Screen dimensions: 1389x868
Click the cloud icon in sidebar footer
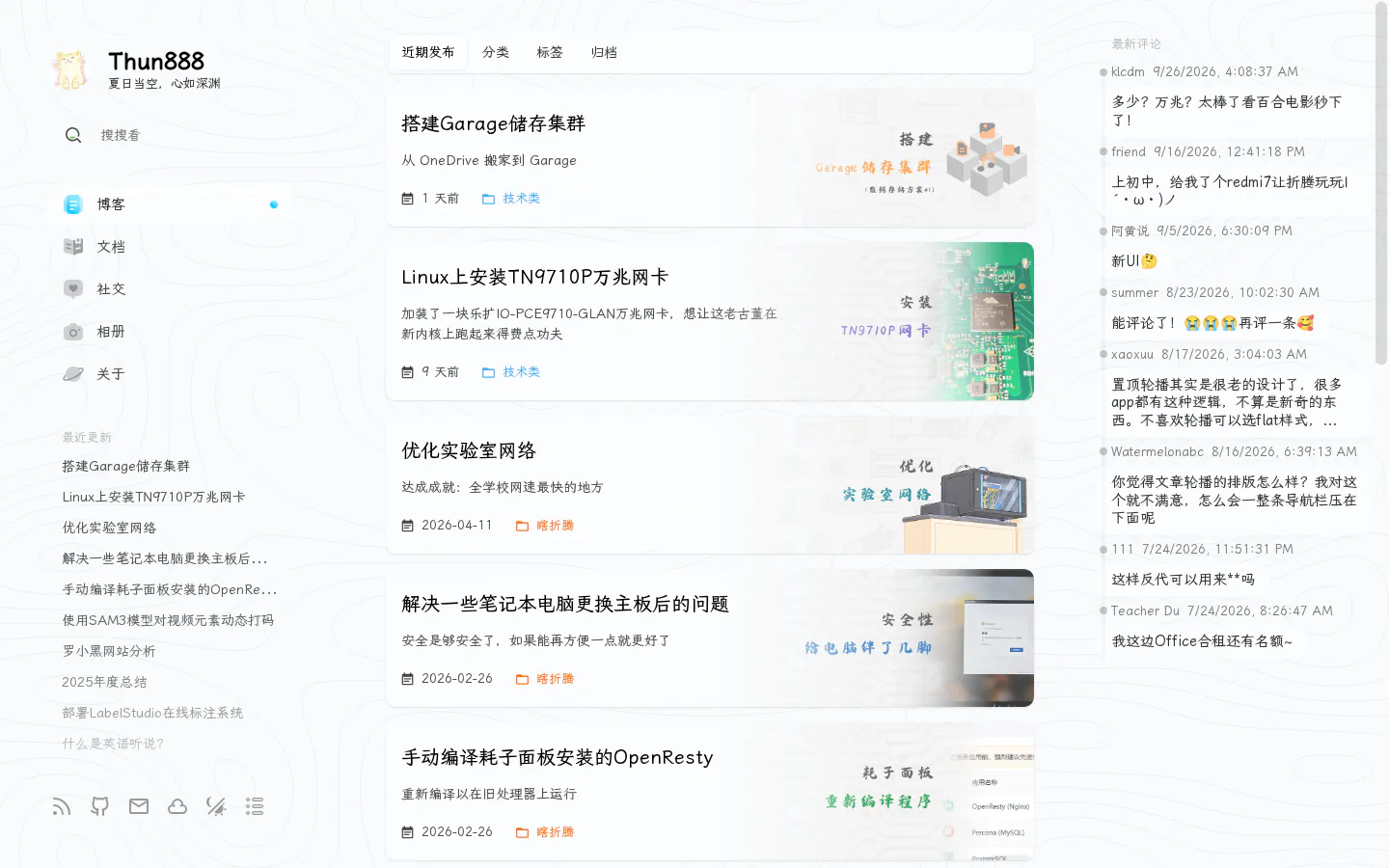177,806
